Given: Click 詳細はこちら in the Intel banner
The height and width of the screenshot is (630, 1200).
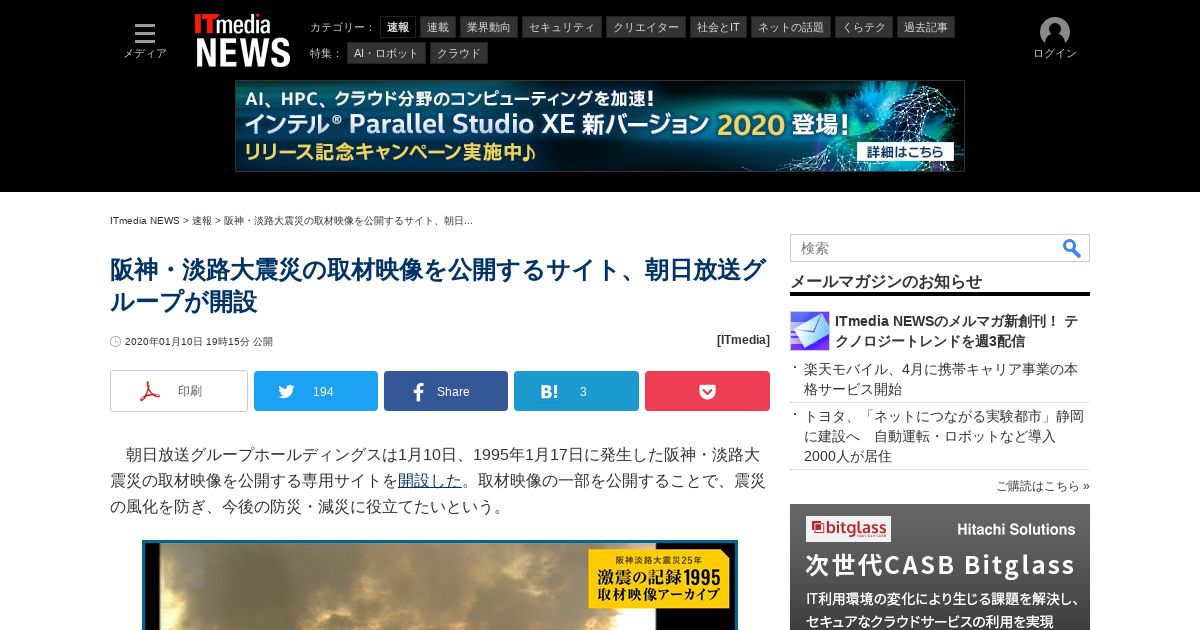Looking at the screenshot, I should coord(905,152).
